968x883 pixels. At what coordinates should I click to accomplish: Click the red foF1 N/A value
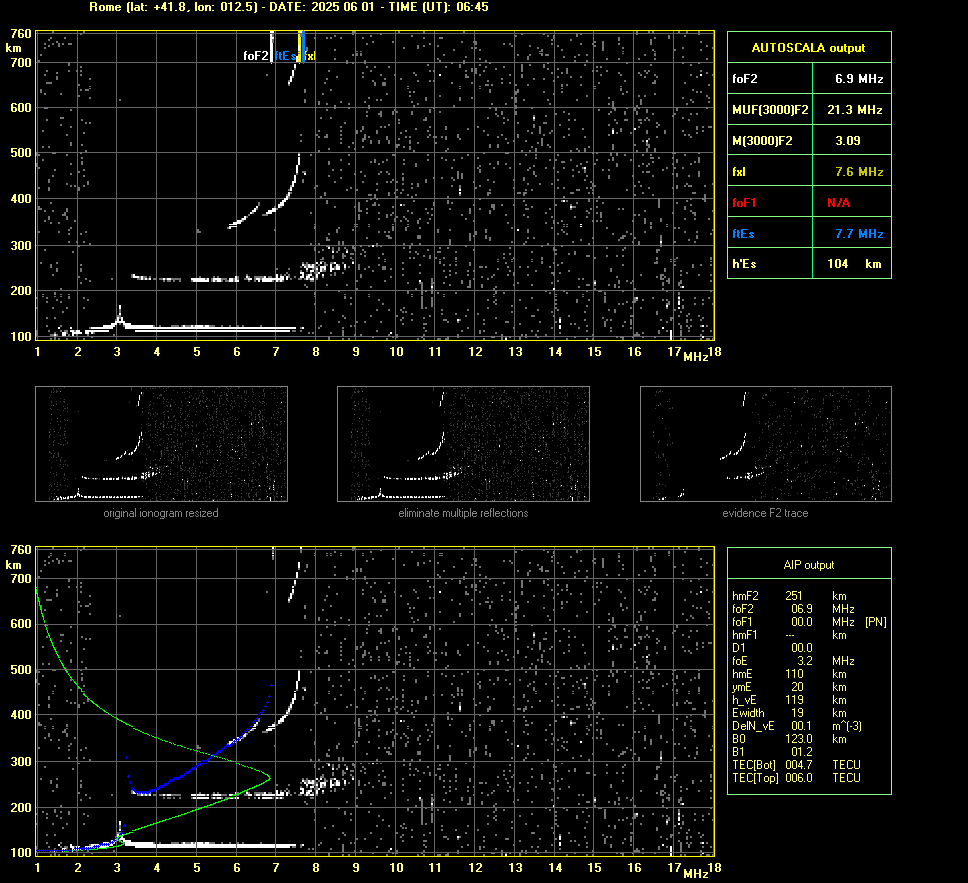pyautogui.click(x=838, y=203)
